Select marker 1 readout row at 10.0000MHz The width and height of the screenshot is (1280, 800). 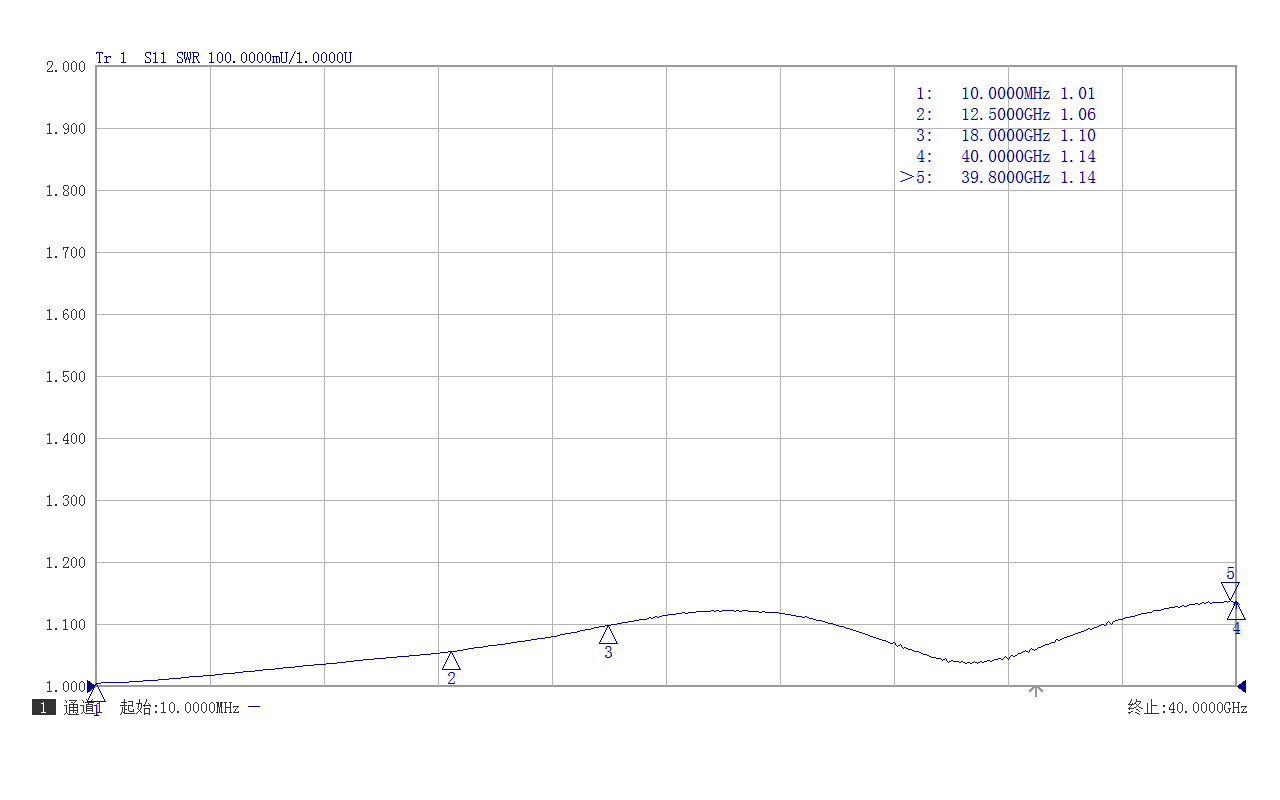[x=1005, y=94]
